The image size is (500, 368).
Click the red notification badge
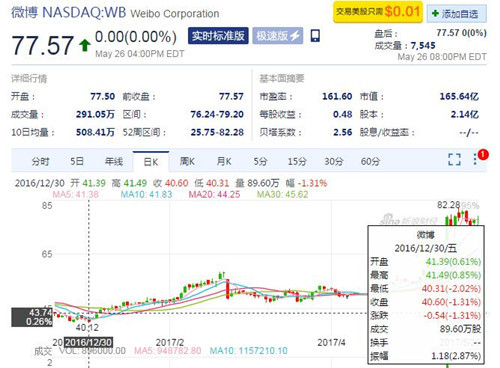pos(483,155)
